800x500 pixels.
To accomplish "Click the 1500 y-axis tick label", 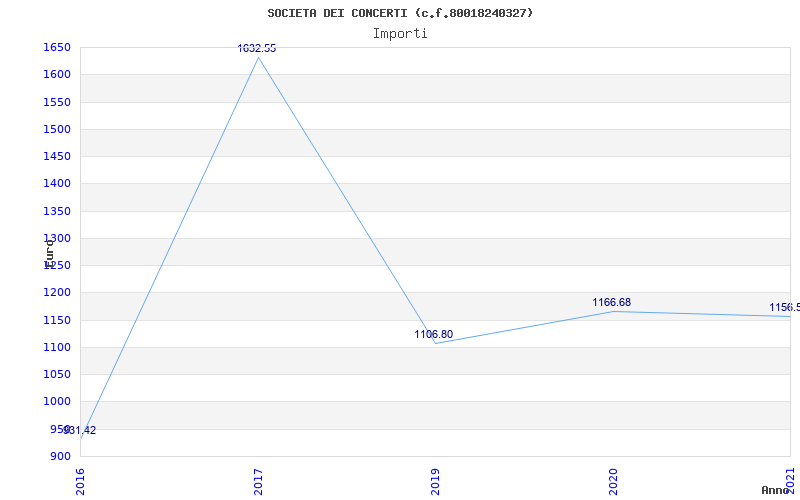I will pyautogui.click(x=57, y=129).
